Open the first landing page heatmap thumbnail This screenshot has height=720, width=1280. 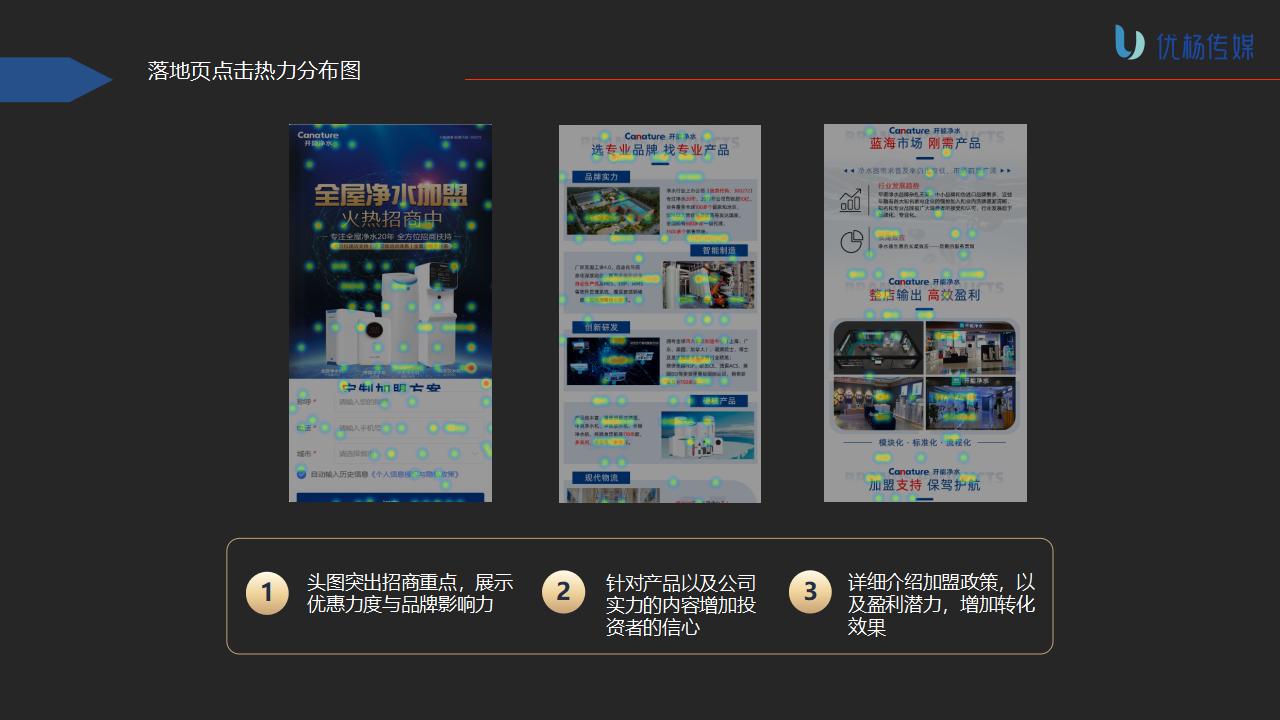tap(390, 313)
